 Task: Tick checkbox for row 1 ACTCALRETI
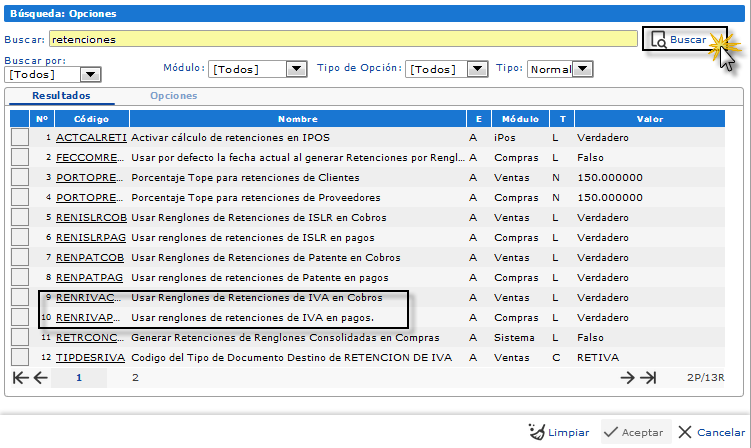20,137
